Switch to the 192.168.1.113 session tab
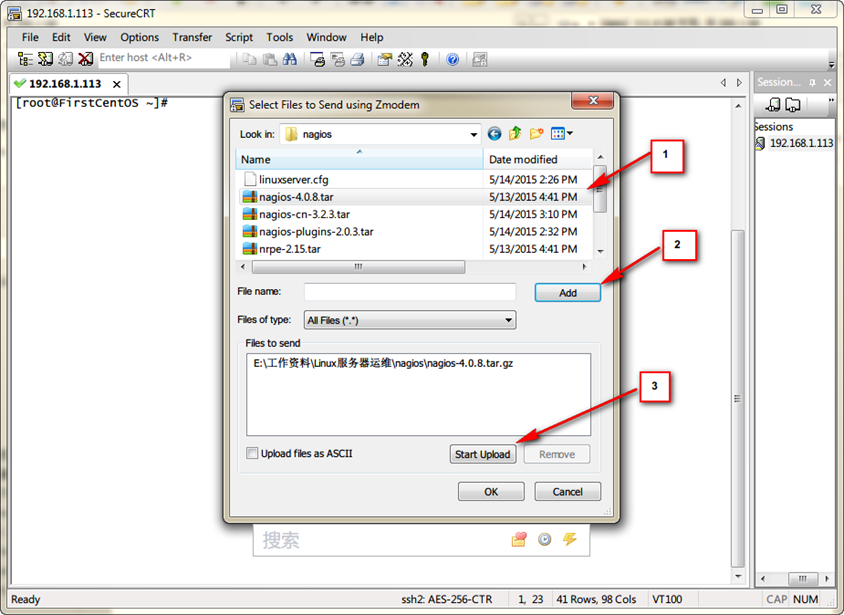 [69, 84]
